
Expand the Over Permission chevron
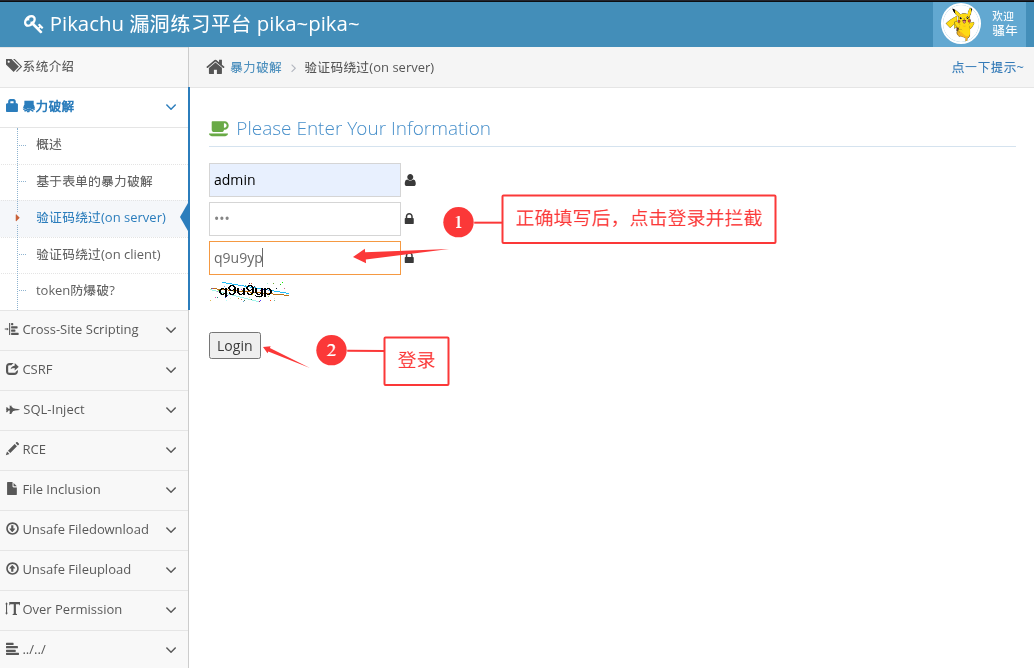[171, 610]
